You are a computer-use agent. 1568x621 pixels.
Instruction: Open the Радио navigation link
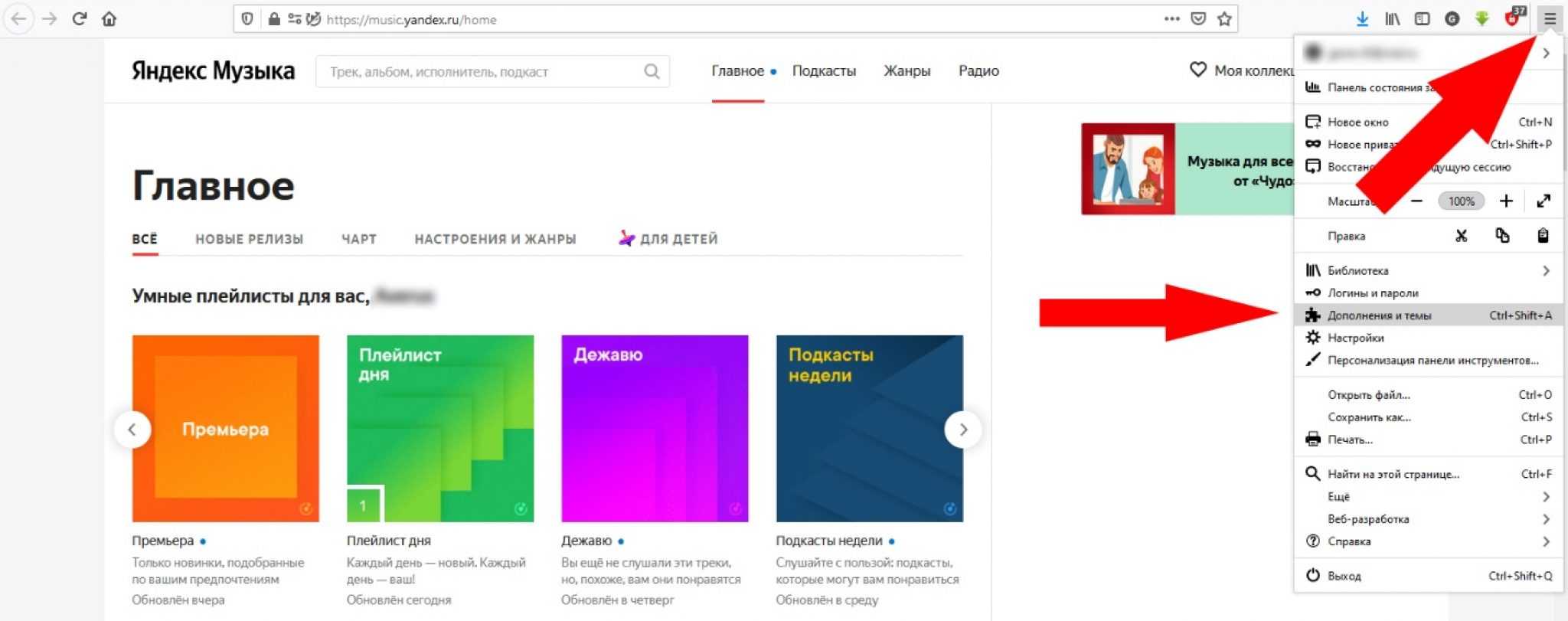coord(978,70)
